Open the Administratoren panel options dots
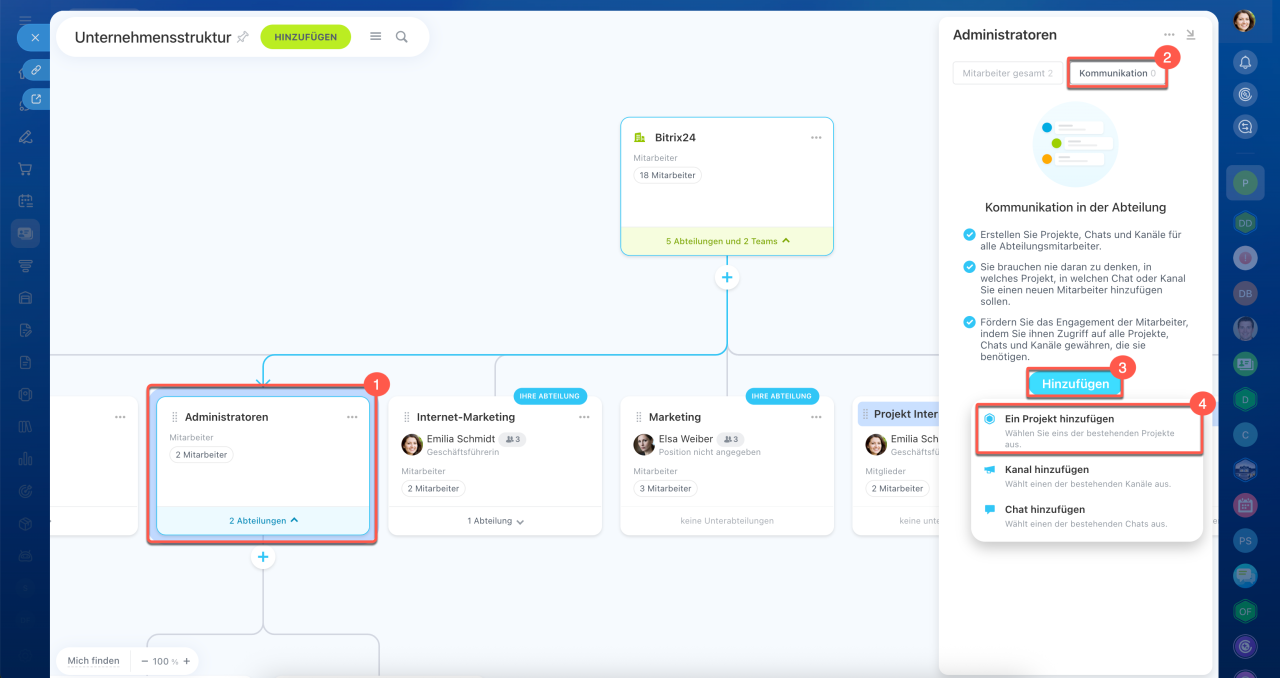This screenshot has width=1280, height=678. 1169,34
